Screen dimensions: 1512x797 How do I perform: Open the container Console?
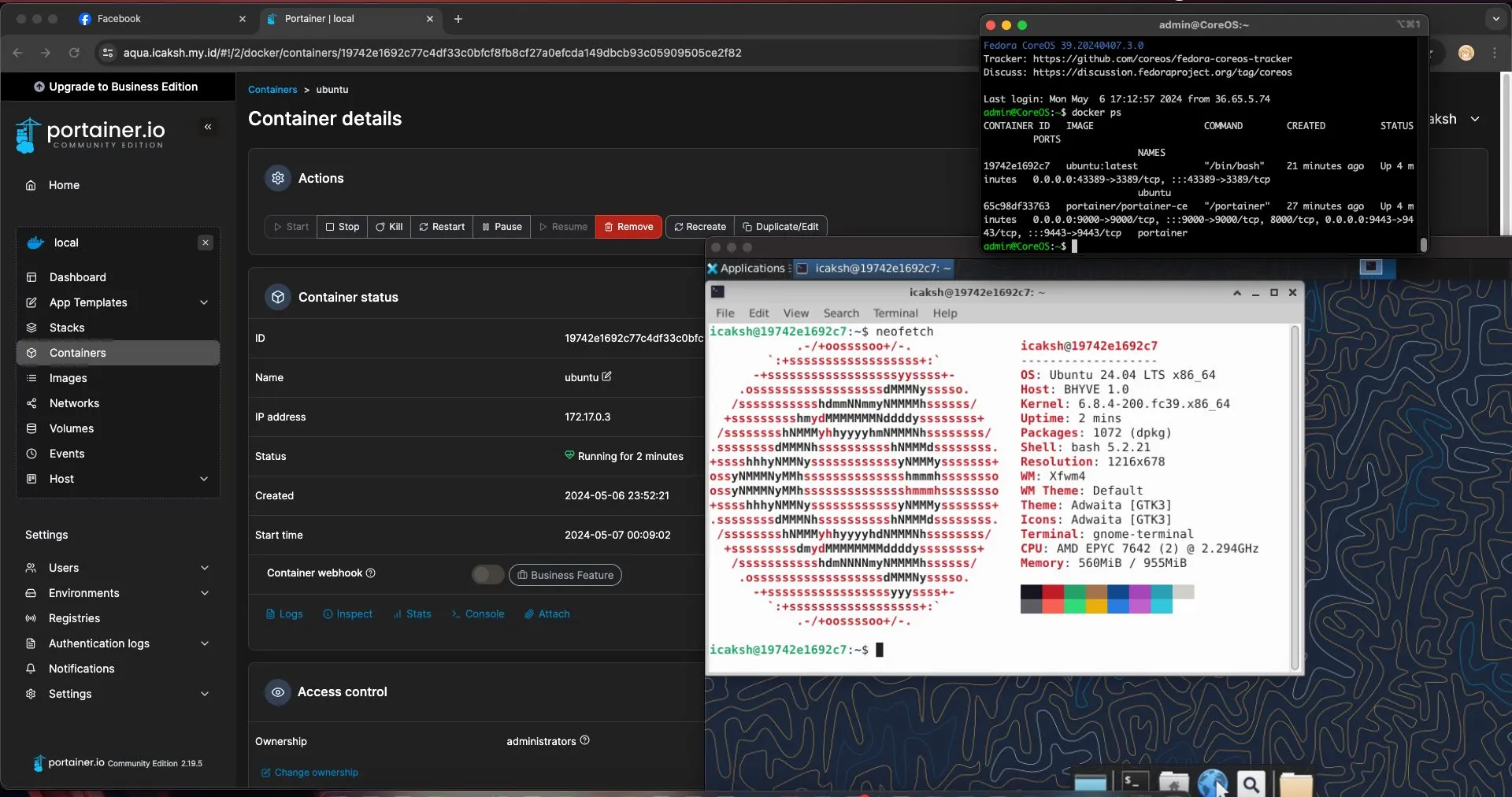pyautogui.click(x=478, y=614)
